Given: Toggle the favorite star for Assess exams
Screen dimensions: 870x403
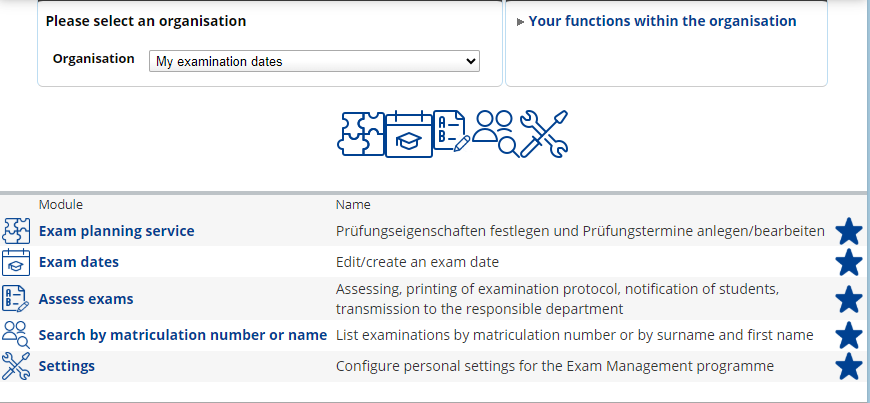Looking at the screenshot, I should tap(849, 299).
